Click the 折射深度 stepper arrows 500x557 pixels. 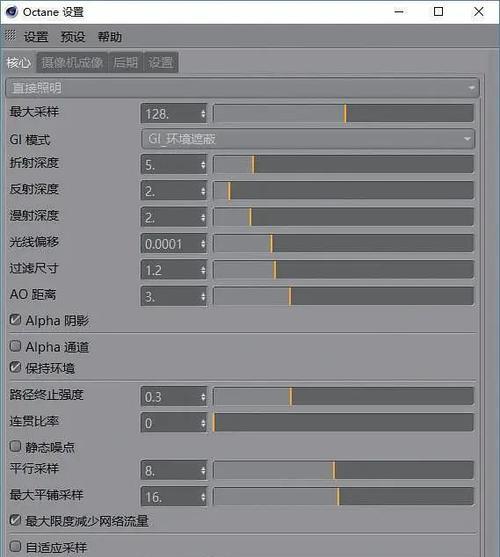[203, 164]
